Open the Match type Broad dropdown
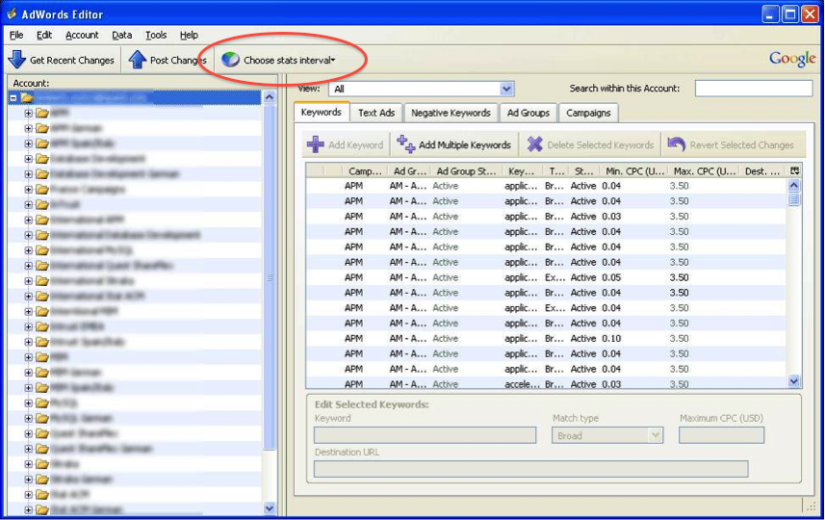The height and width of the screenshot is (520, 825). click(x=607, y=435)
